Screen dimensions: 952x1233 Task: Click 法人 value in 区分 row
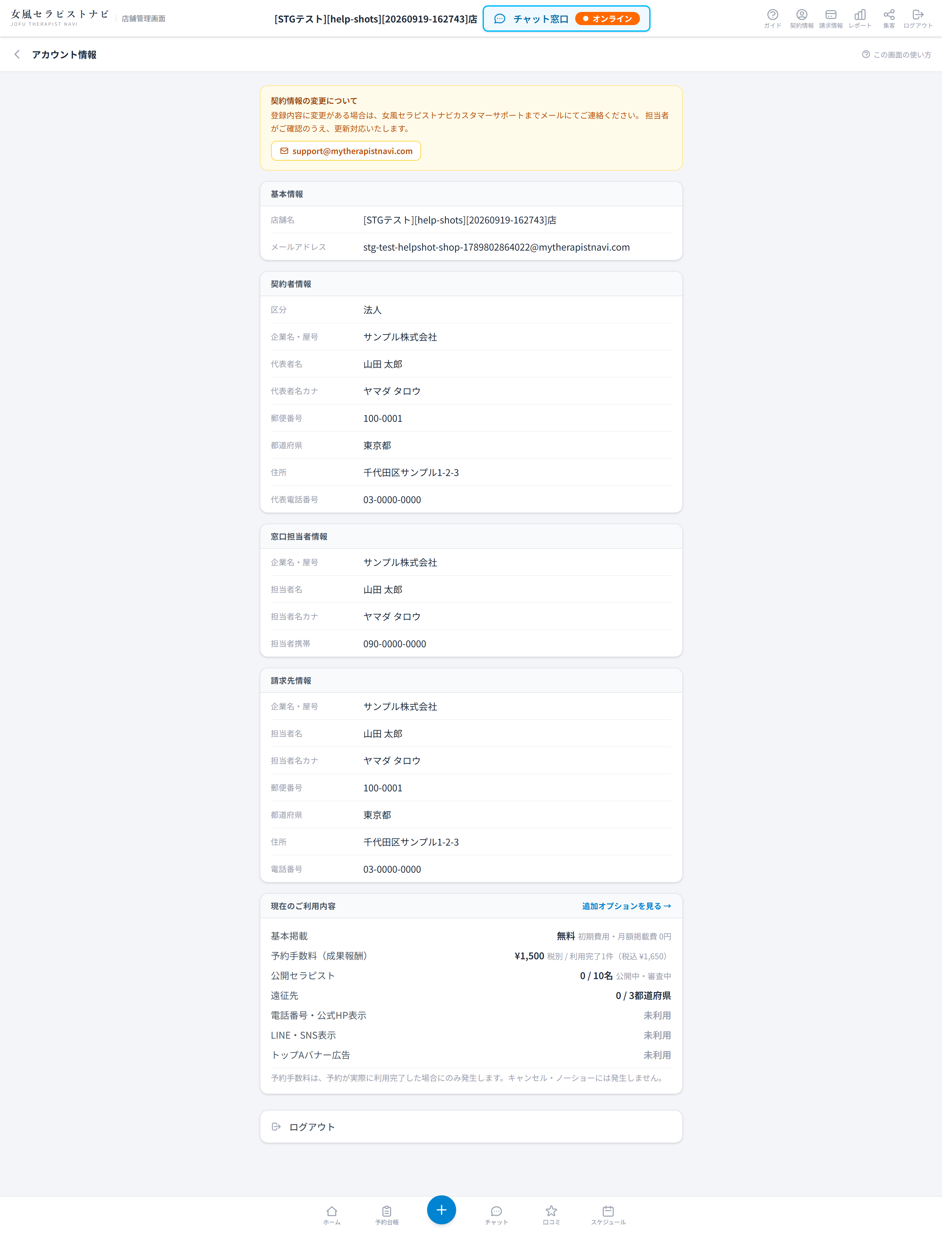point(372,310)
